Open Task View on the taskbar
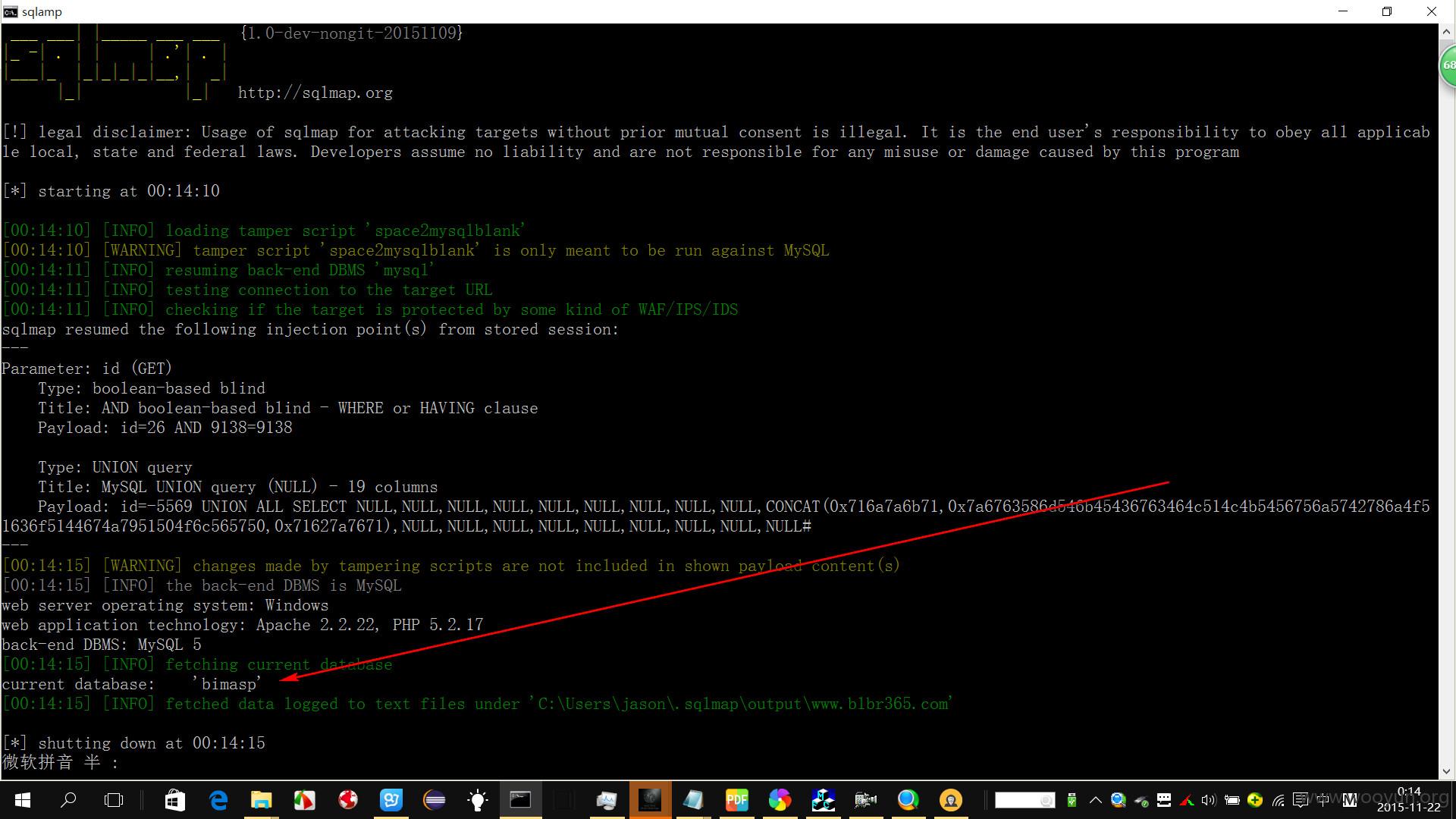The height and width of the screenshot is (819, 1456). (x=114, y=800)
